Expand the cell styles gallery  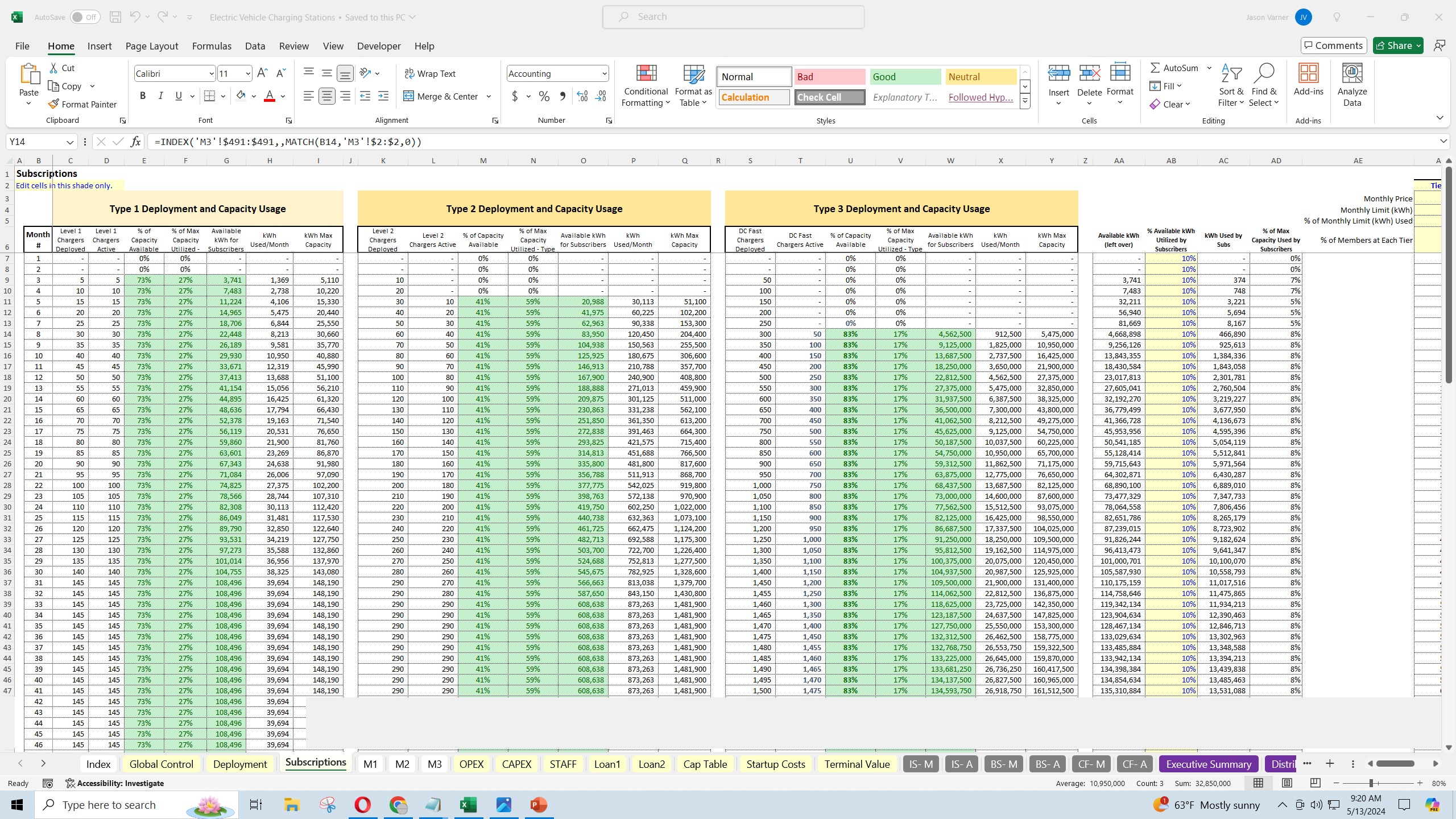click(x=1025, y=102)
